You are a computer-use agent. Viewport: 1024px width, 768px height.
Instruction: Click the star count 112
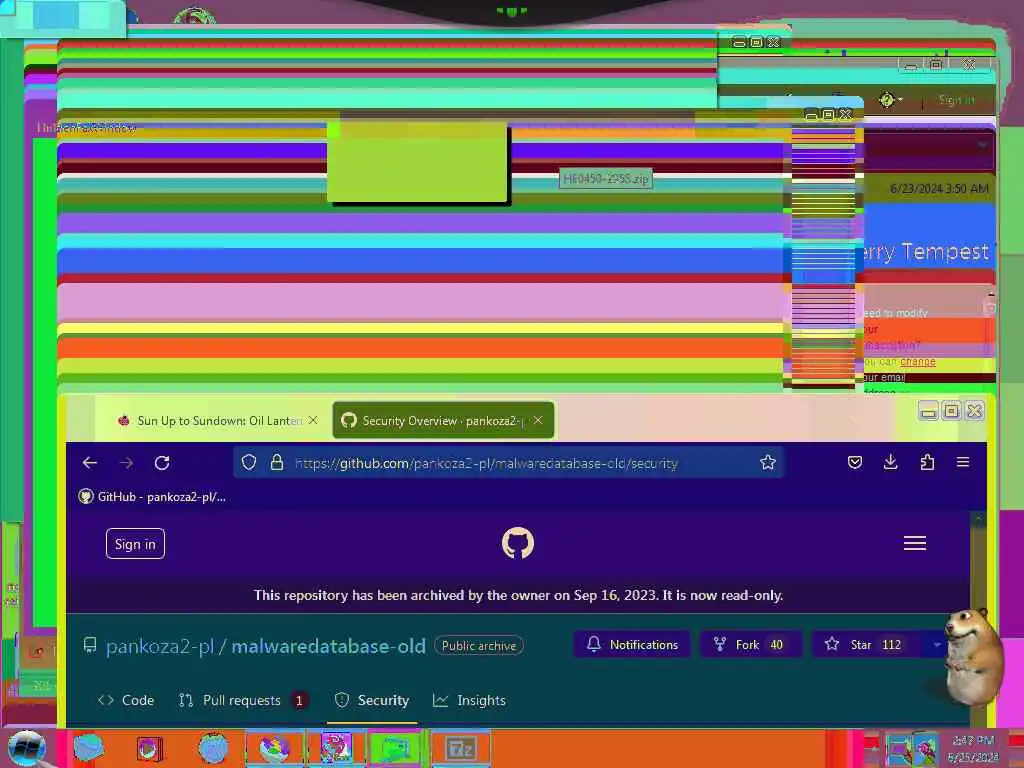click(891, 645)
